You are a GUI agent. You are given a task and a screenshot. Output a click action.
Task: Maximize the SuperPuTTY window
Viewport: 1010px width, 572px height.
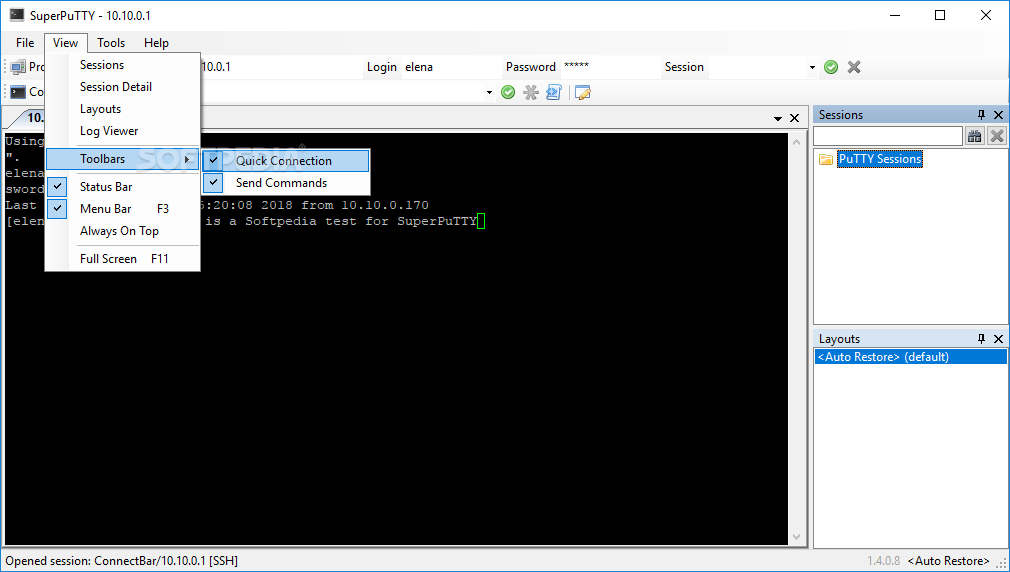click(940, 15)
